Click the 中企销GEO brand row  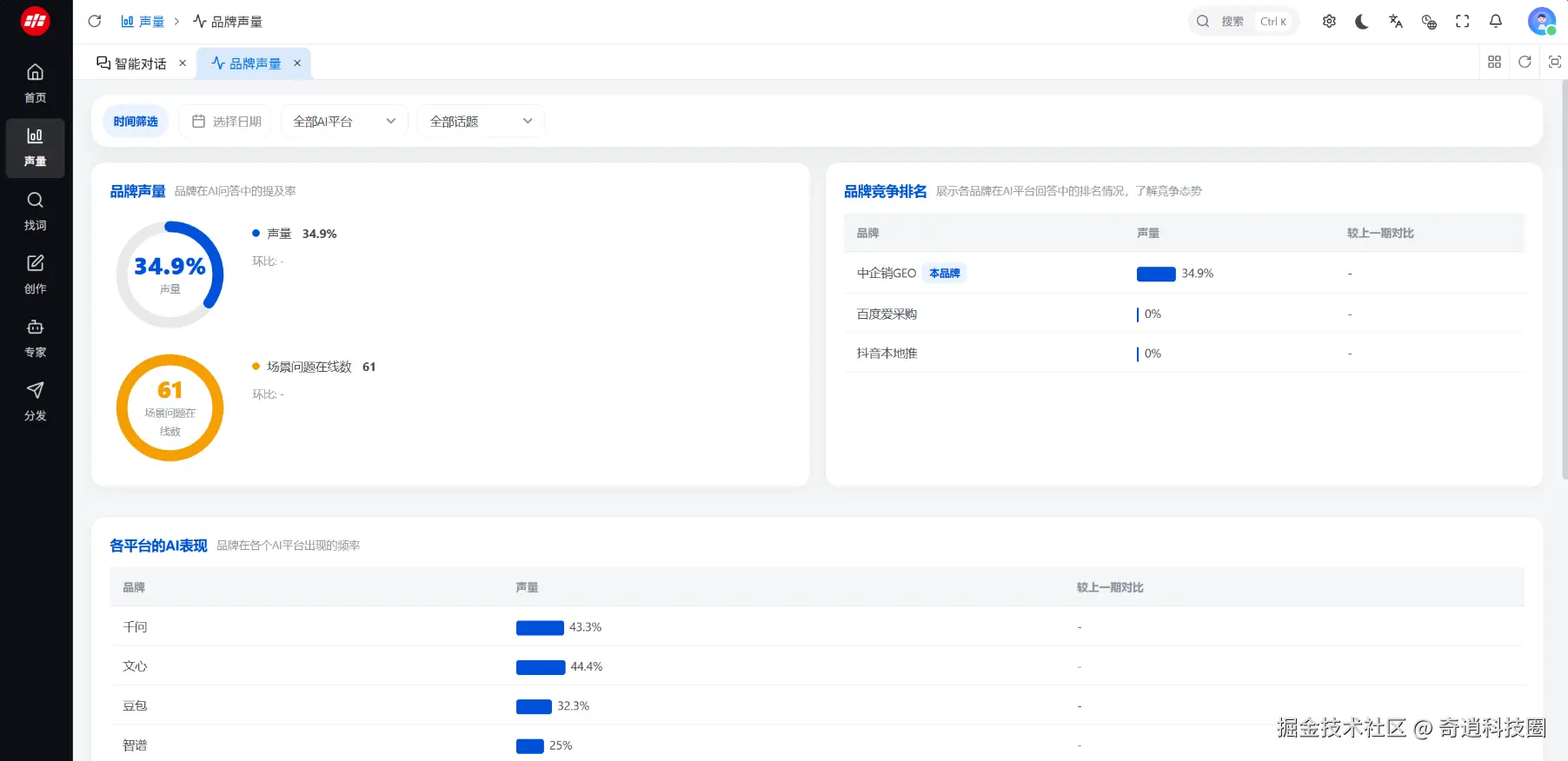[1184, 274]
